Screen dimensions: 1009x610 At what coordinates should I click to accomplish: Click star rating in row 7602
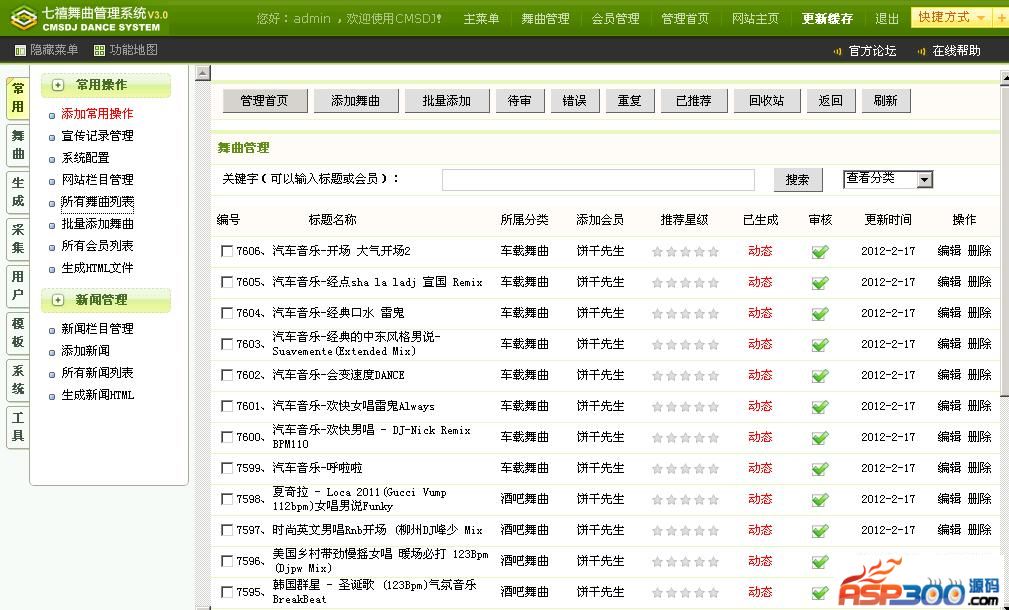[x=685, y=376]
